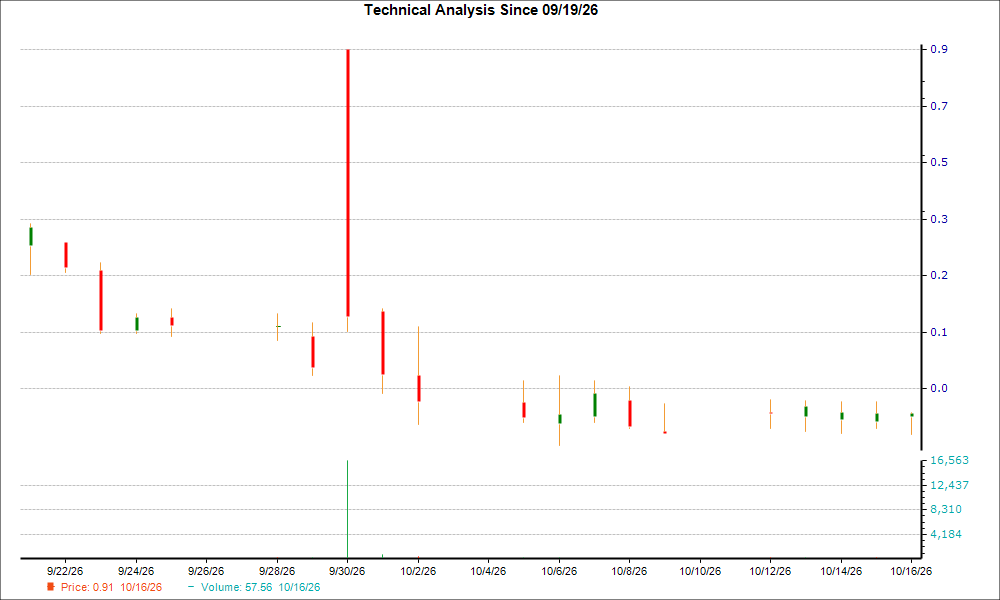Image resolution: width=1000 pixels, height=600 pixels.
Task: Click the 9/28/26 date axis label
Action: (277, 571)
